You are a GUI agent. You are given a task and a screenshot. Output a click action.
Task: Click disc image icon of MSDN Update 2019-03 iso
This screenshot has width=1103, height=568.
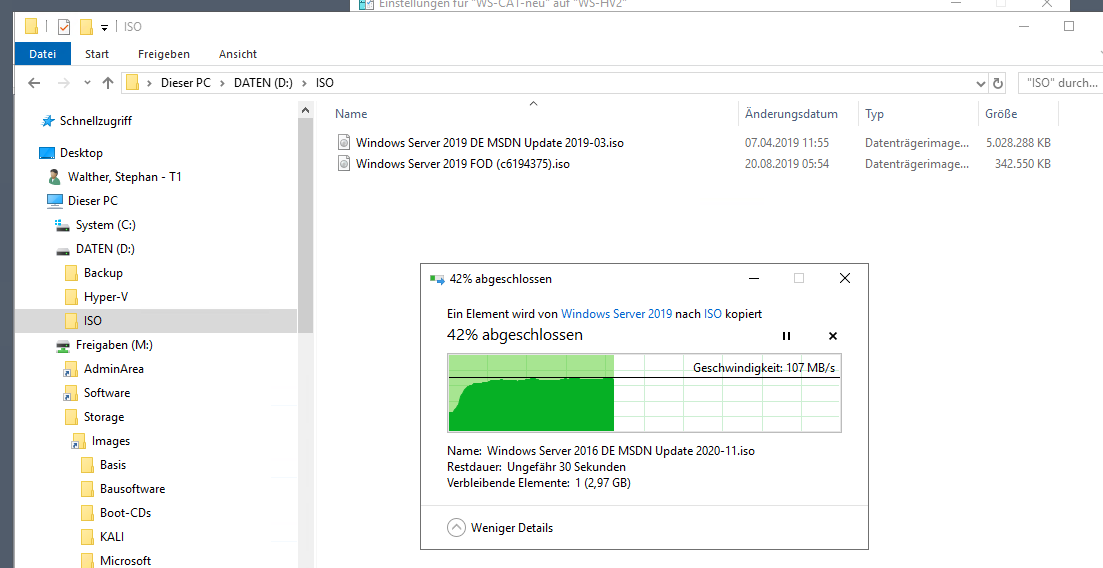(343, 143)
